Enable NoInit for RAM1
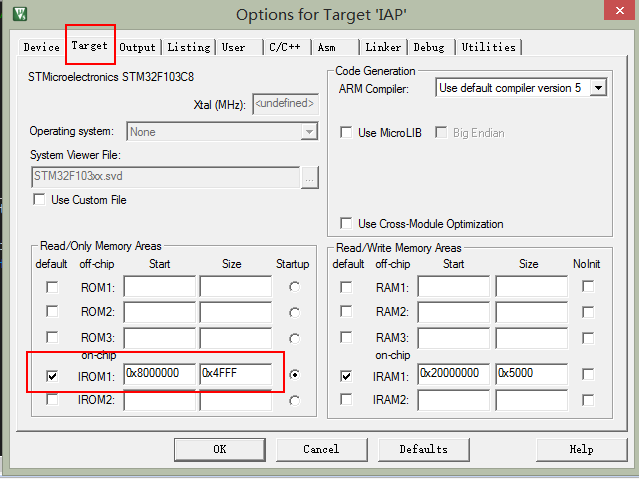 [x=588, y=286]
